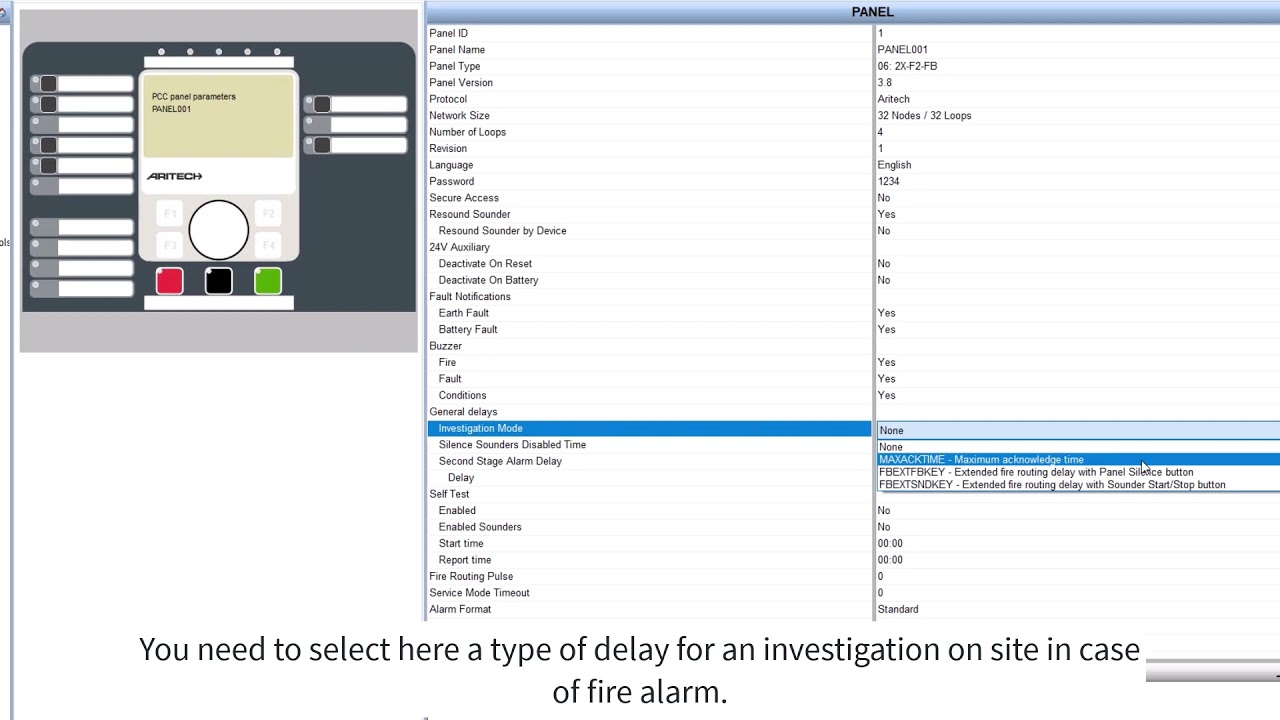Select the Language row
The width and height of the screenshot is (1280, 720).
(x=649, y=165)
